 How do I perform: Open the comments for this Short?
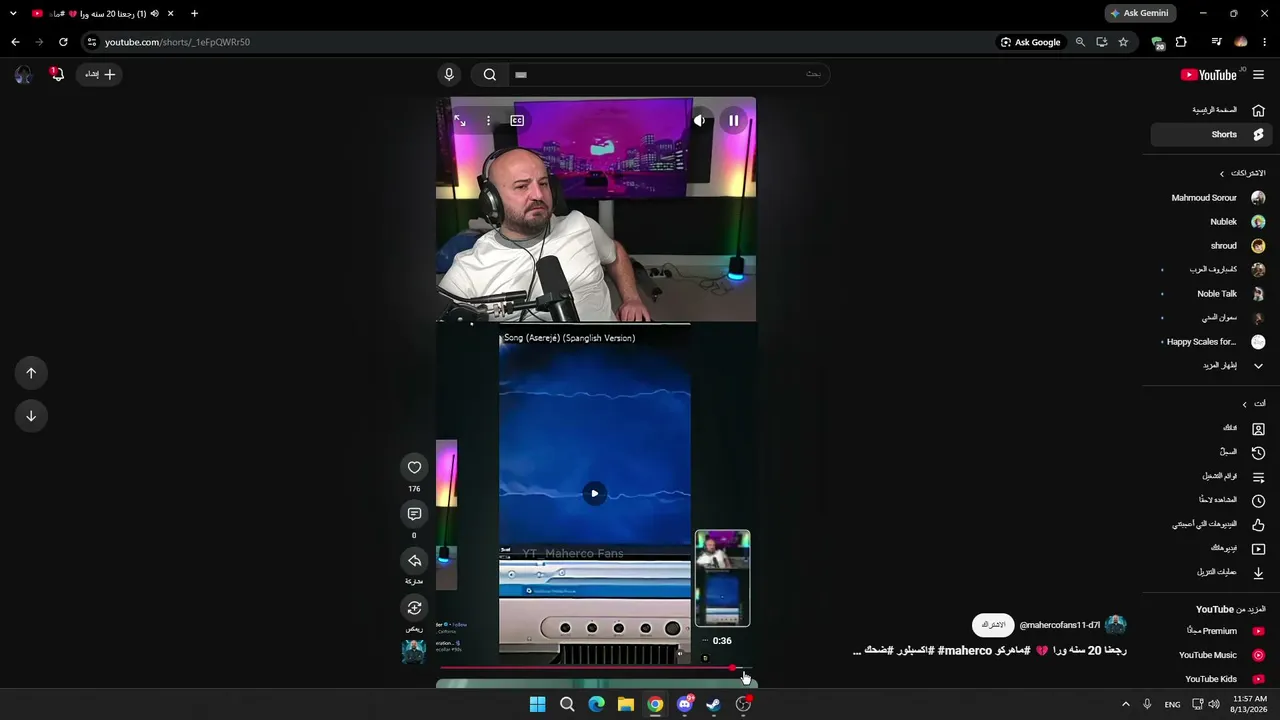(x=414, y=514)
